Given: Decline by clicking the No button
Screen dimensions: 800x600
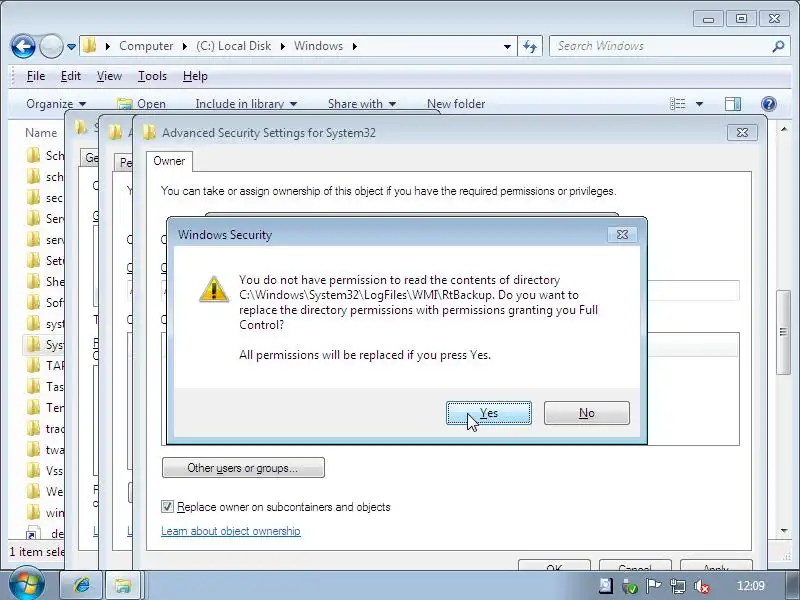Looking at the screenshot, I should [x=587, y=413].
